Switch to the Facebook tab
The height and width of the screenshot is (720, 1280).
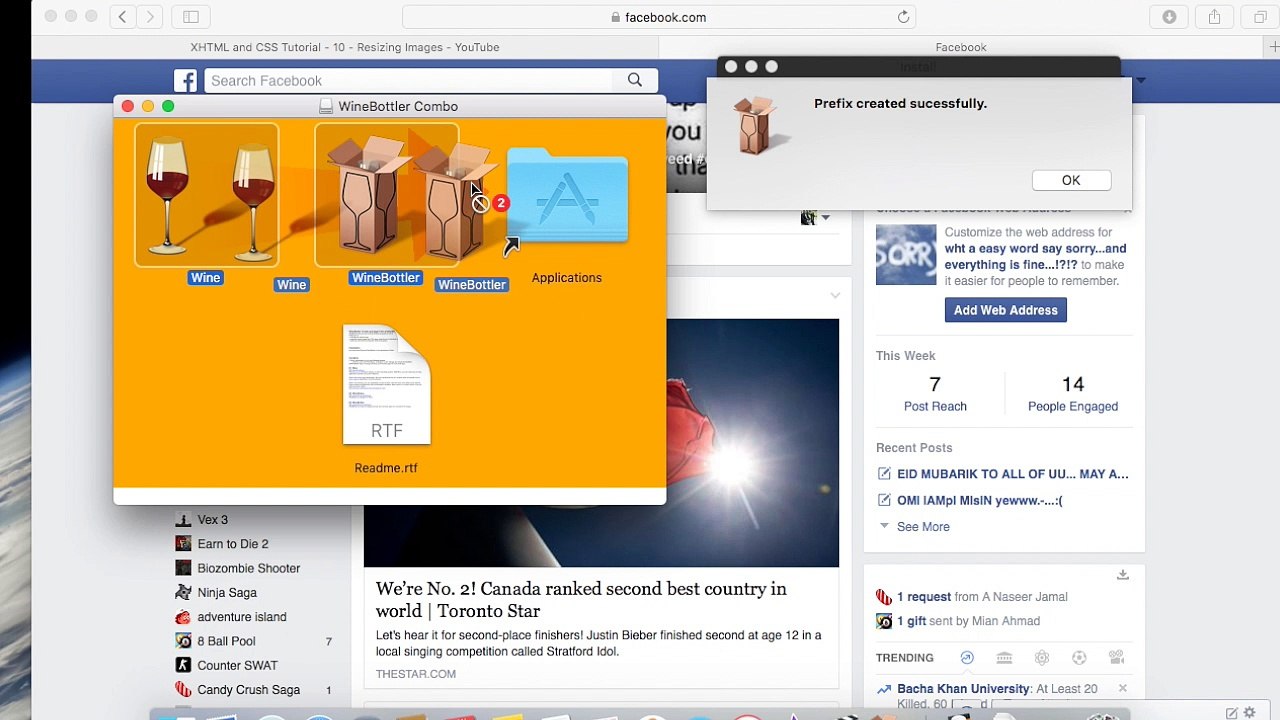[x=961, y=47]
